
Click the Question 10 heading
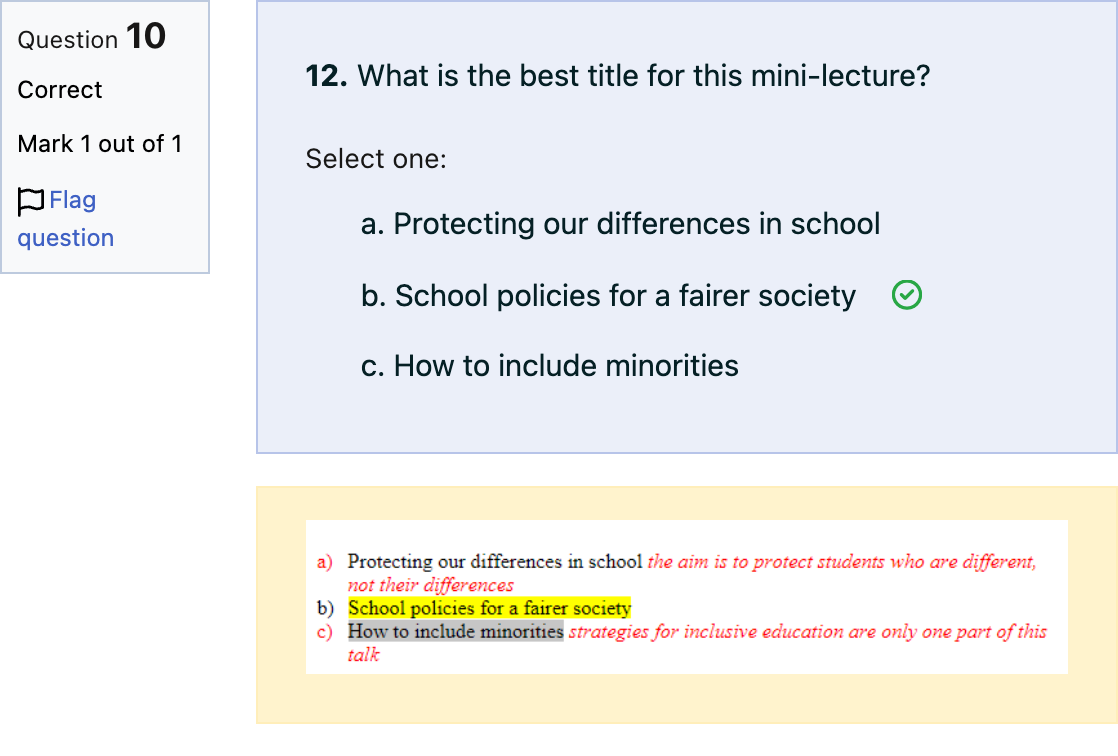(x=92, y=36)
